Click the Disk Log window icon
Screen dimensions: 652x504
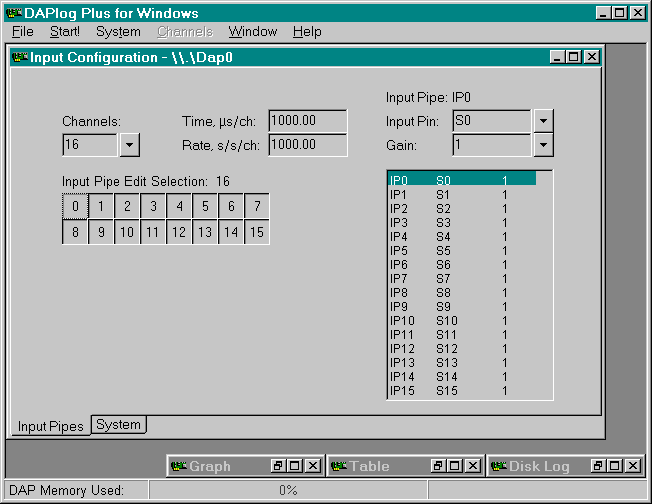pyautogui.click(x=499, y=466)
